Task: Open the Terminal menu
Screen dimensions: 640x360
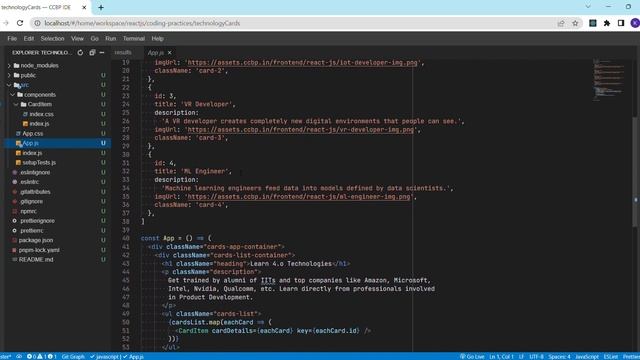Action: [x=134, y=39]
